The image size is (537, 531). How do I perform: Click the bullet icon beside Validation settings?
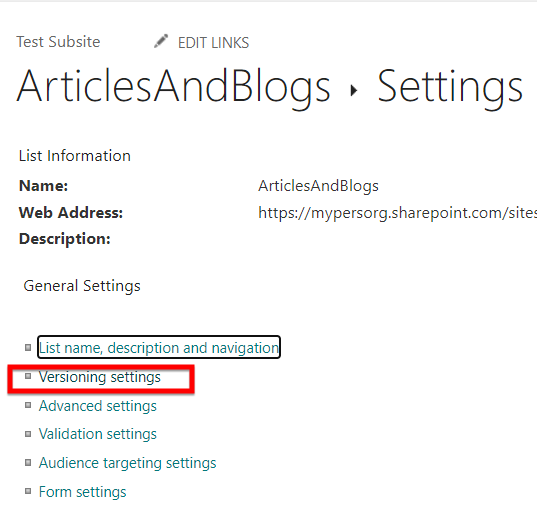point(28,434)
